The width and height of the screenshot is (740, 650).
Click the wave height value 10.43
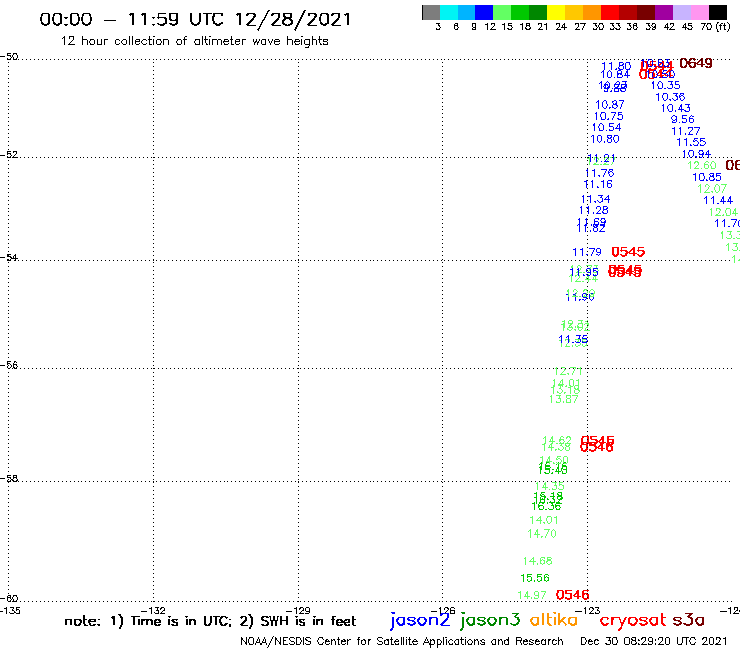675,108
